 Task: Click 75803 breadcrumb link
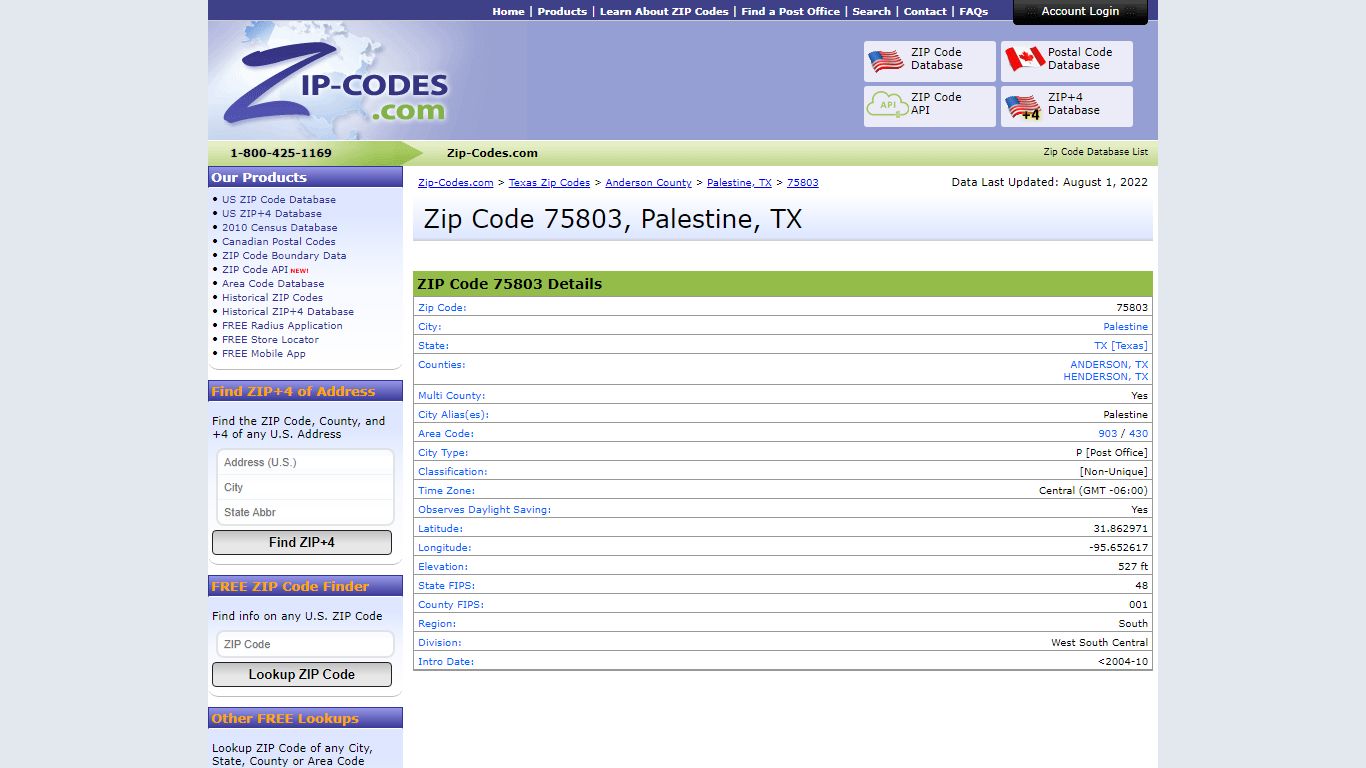coord(803,183)
